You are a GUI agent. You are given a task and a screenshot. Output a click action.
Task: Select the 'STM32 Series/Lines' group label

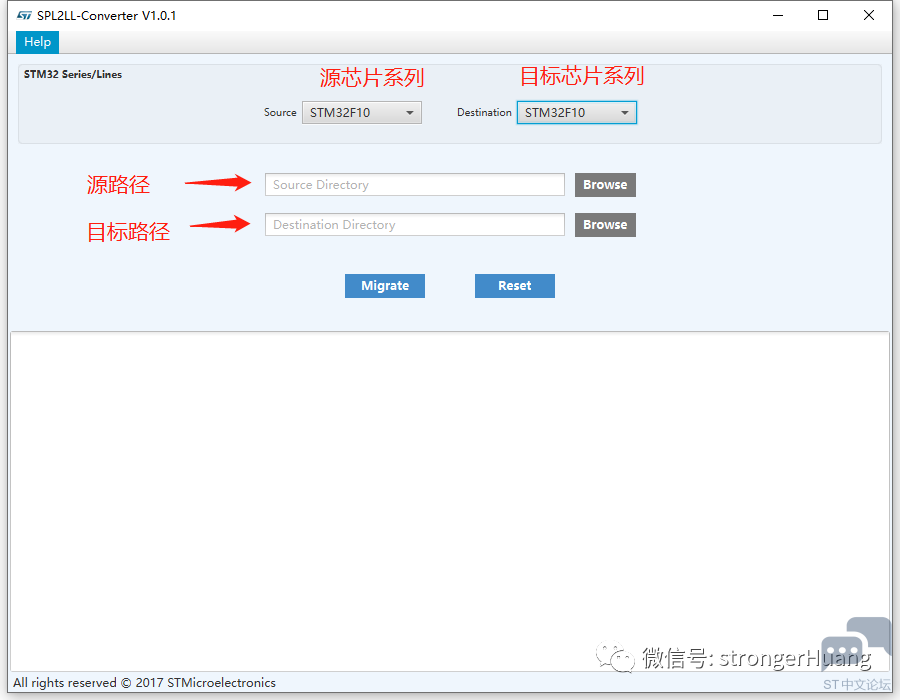(x=73, y=74)
